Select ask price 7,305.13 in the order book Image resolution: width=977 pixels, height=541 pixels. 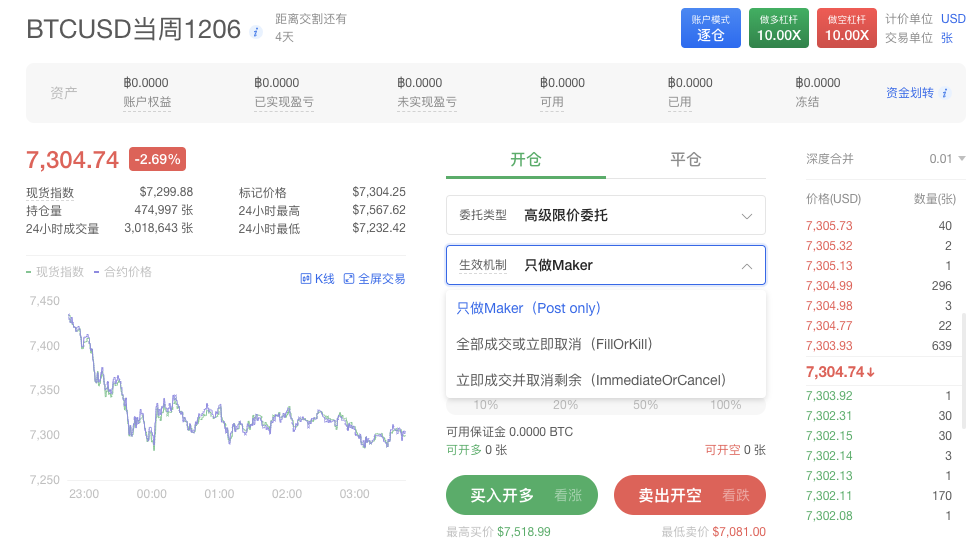click(x=829, y=266)
